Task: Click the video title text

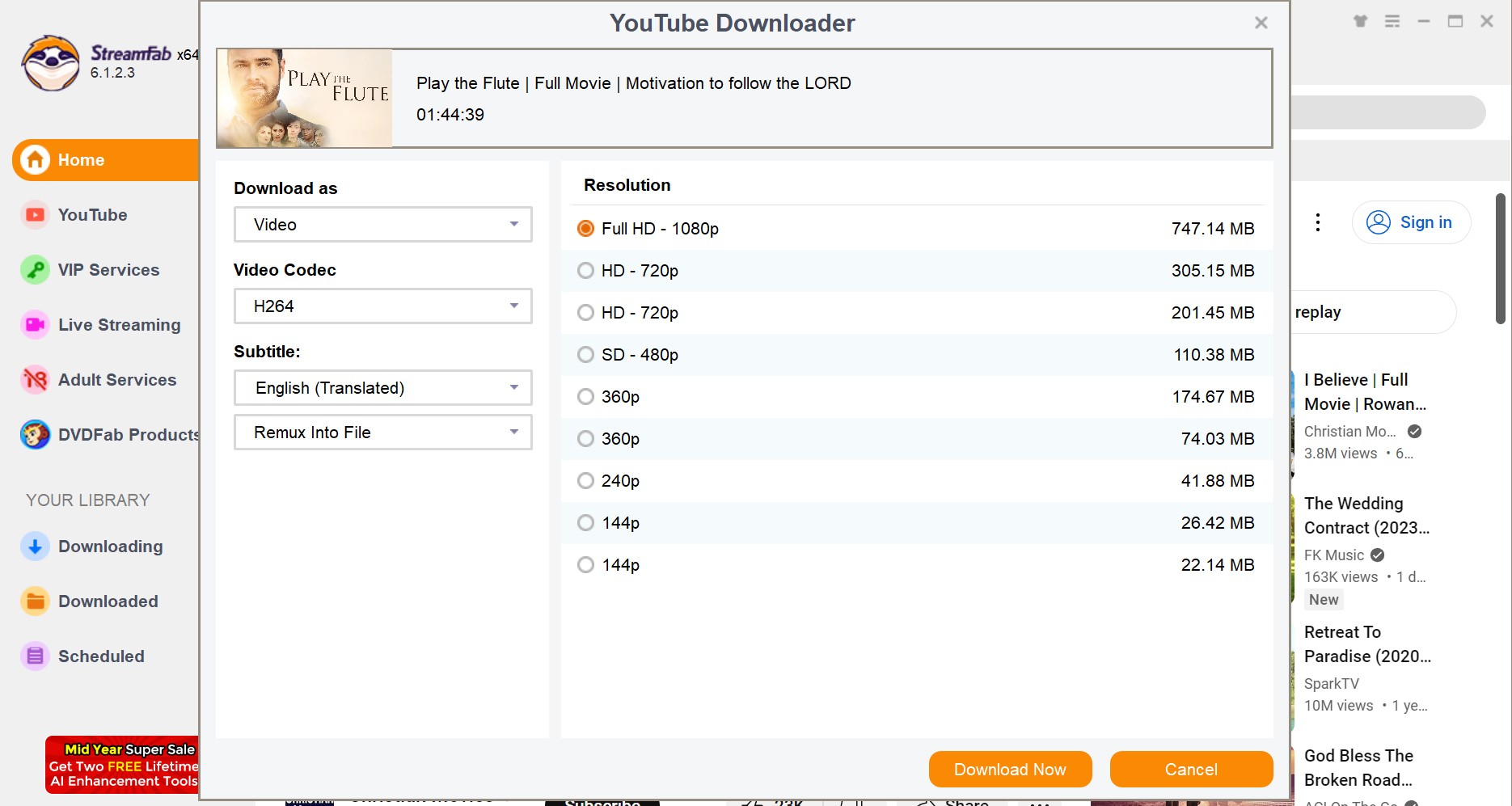Action: tap(634, 83)
